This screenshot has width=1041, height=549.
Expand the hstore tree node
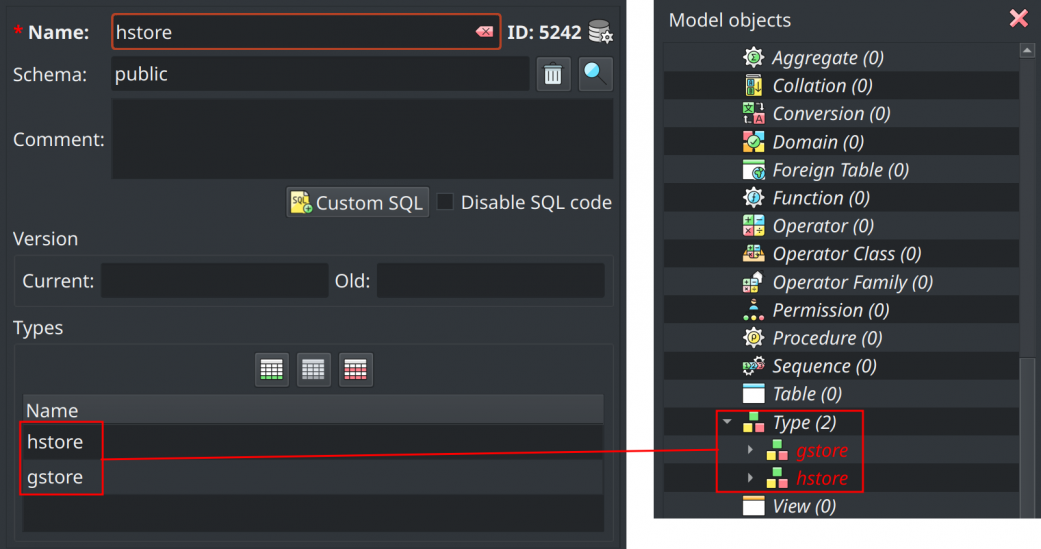point(750,478)
